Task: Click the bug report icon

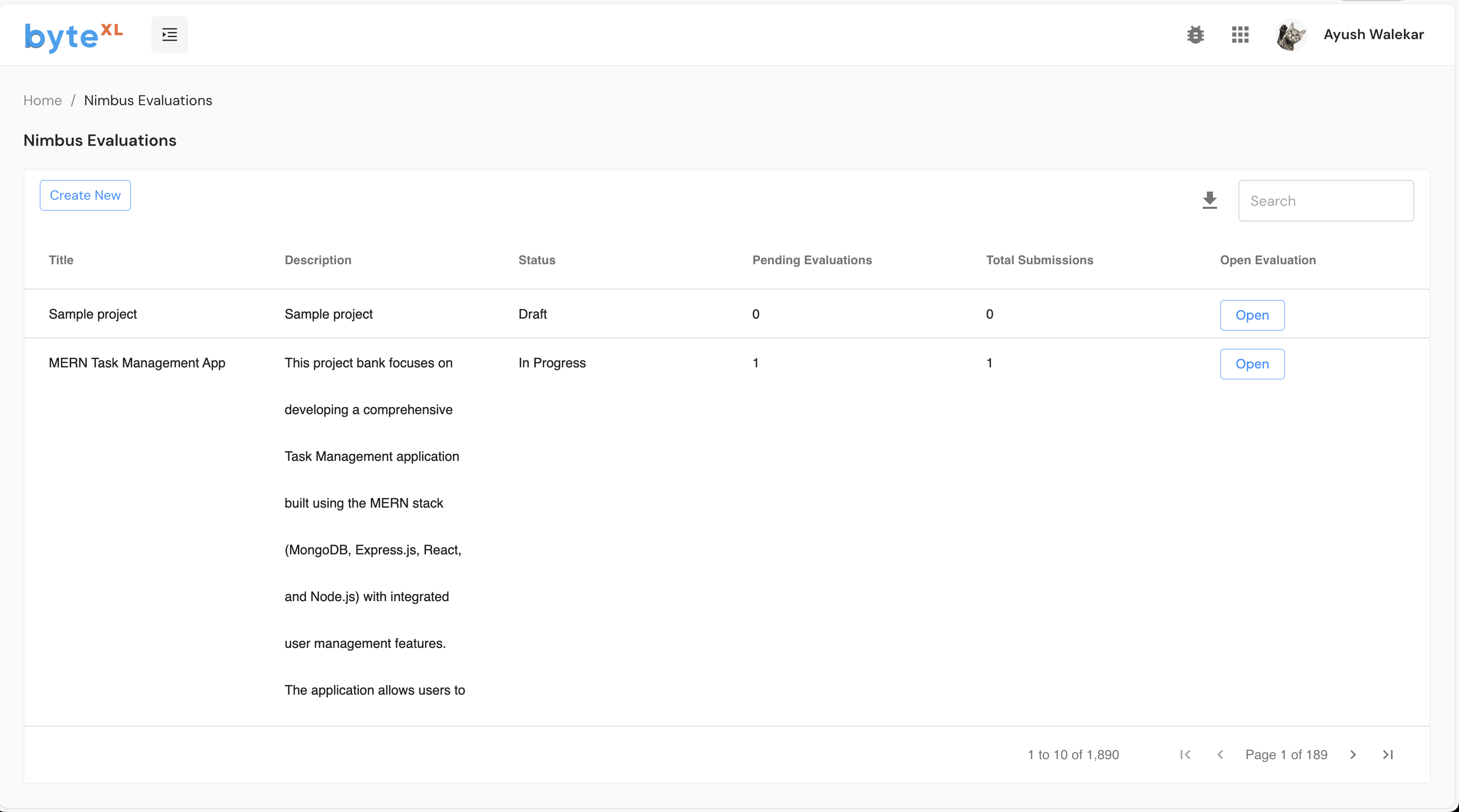Action: point(1195,34)
